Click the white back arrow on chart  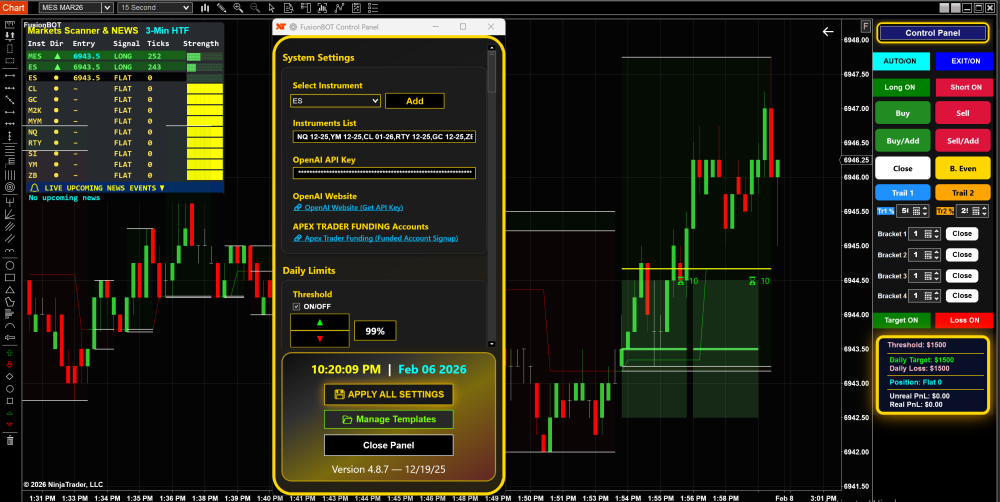point(828,32)
